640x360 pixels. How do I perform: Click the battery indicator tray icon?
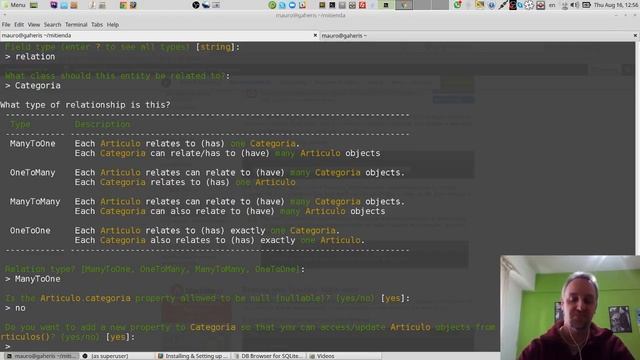pos(586,5)
